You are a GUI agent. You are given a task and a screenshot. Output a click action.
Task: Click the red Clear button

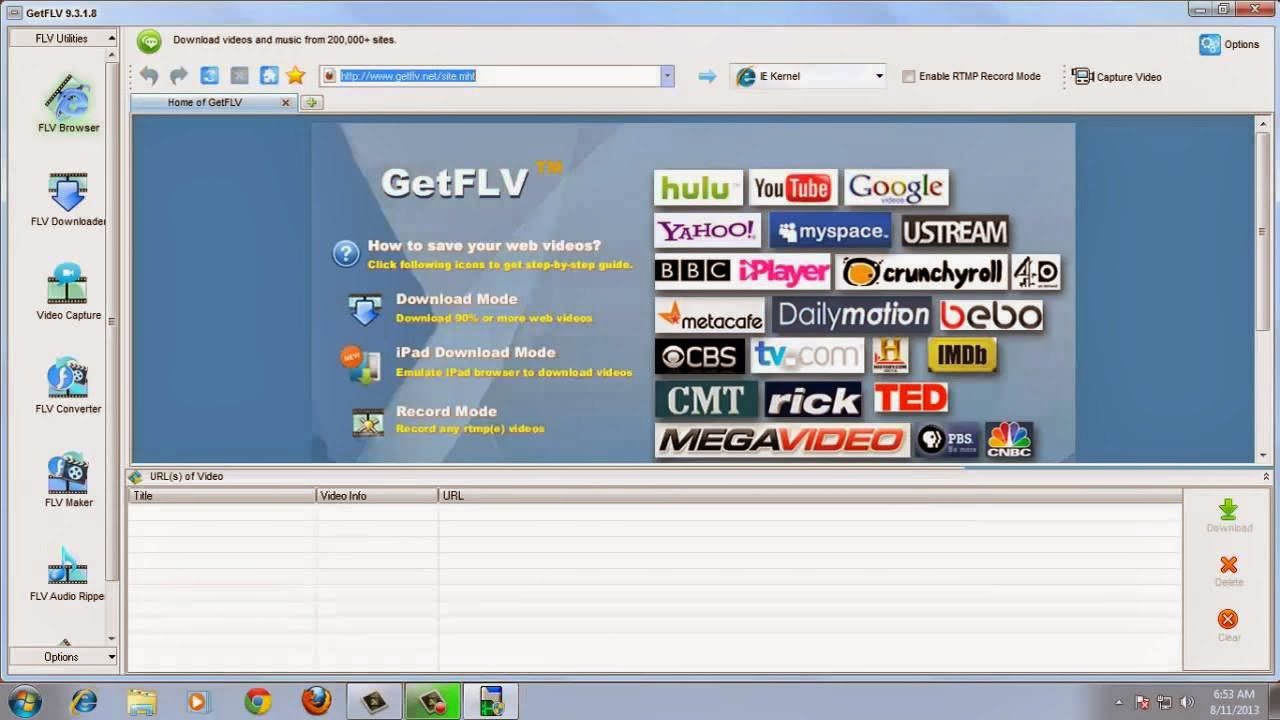click(1228, 626)
